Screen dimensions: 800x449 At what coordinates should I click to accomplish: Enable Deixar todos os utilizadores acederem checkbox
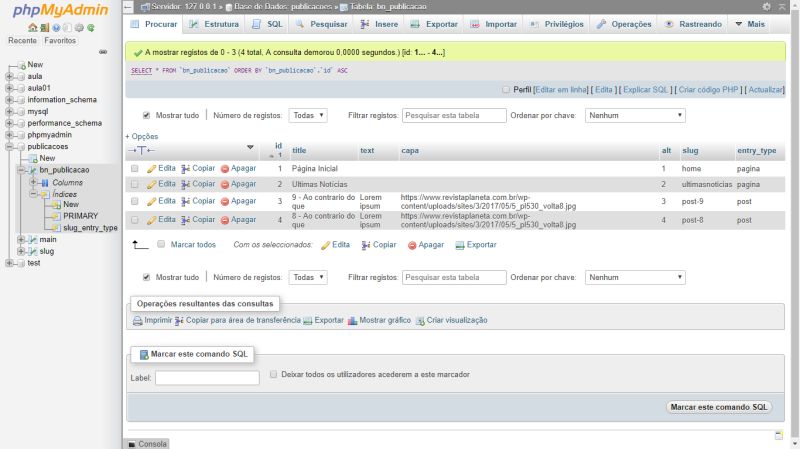[273, 374]
